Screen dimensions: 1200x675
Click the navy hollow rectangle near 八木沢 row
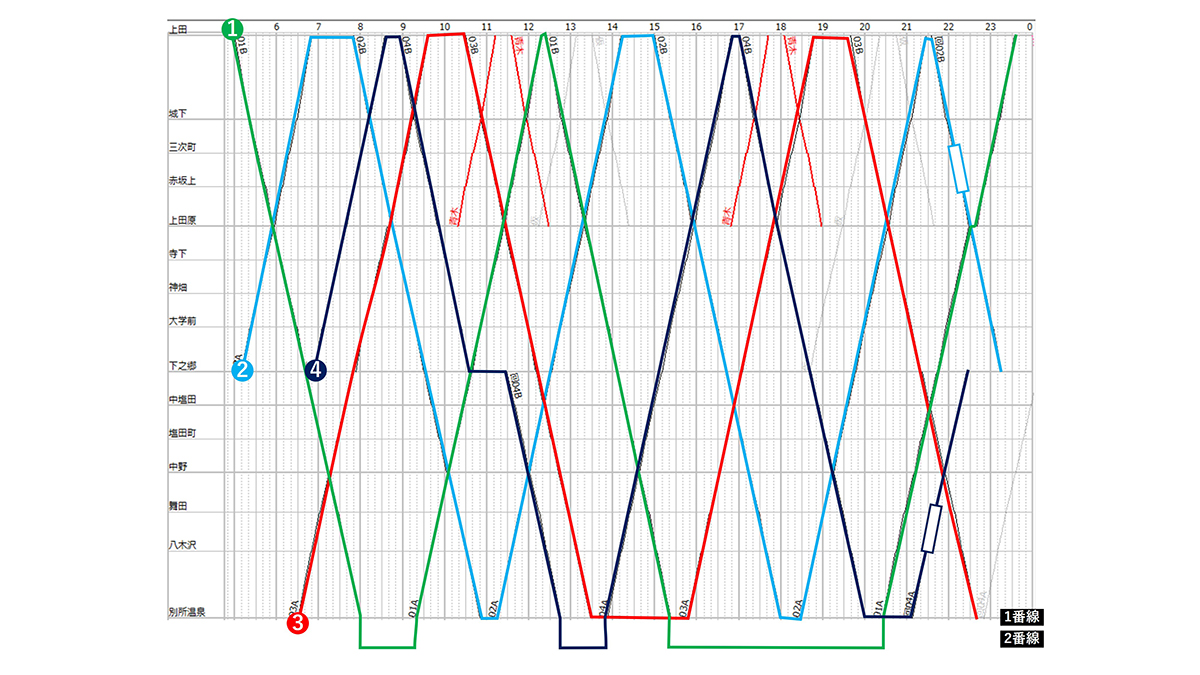[931, 528]
